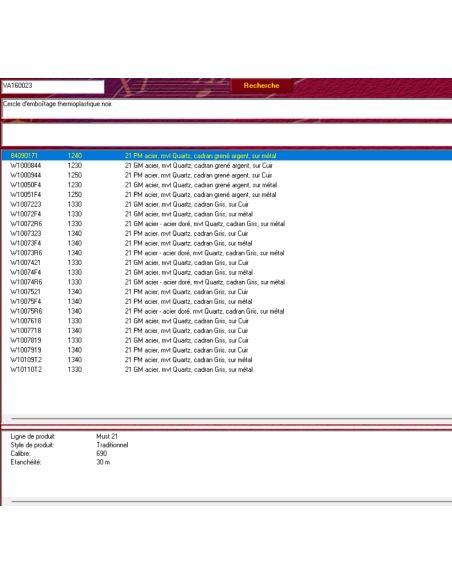Screen dimensions: 452x584
Task: Select row W1007718 in the list
Action: pos(227,330)
